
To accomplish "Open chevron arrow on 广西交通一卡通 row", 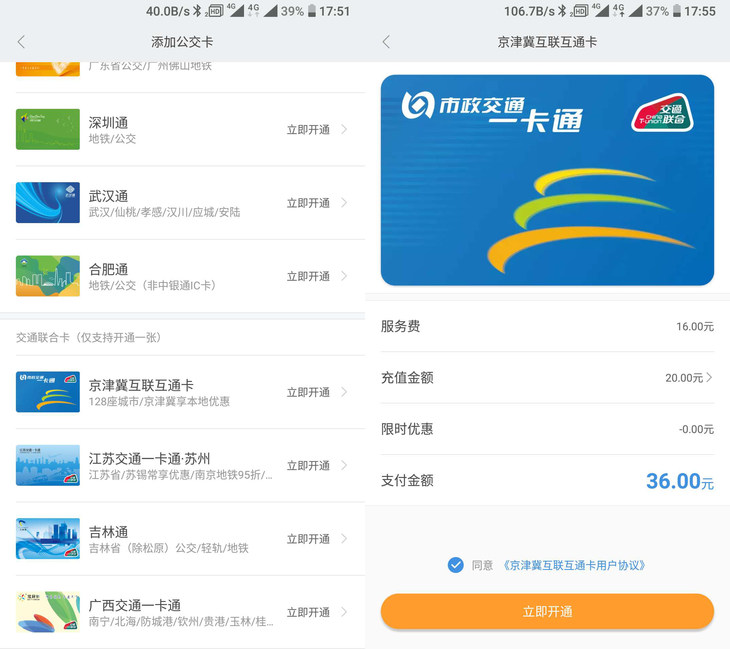I will click(345, 612).
